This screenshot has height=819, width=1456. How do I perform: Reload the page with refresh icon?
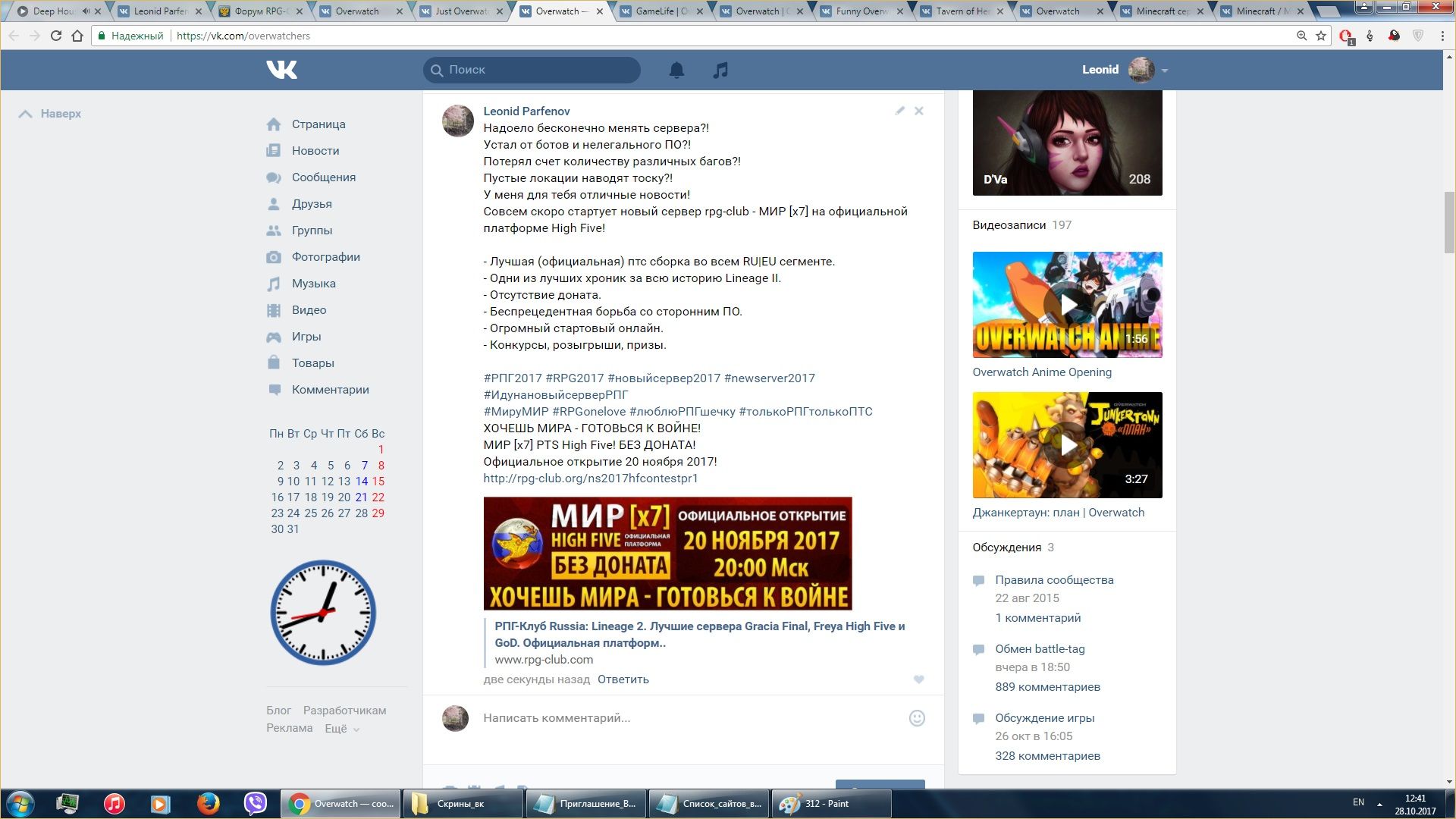55,36
